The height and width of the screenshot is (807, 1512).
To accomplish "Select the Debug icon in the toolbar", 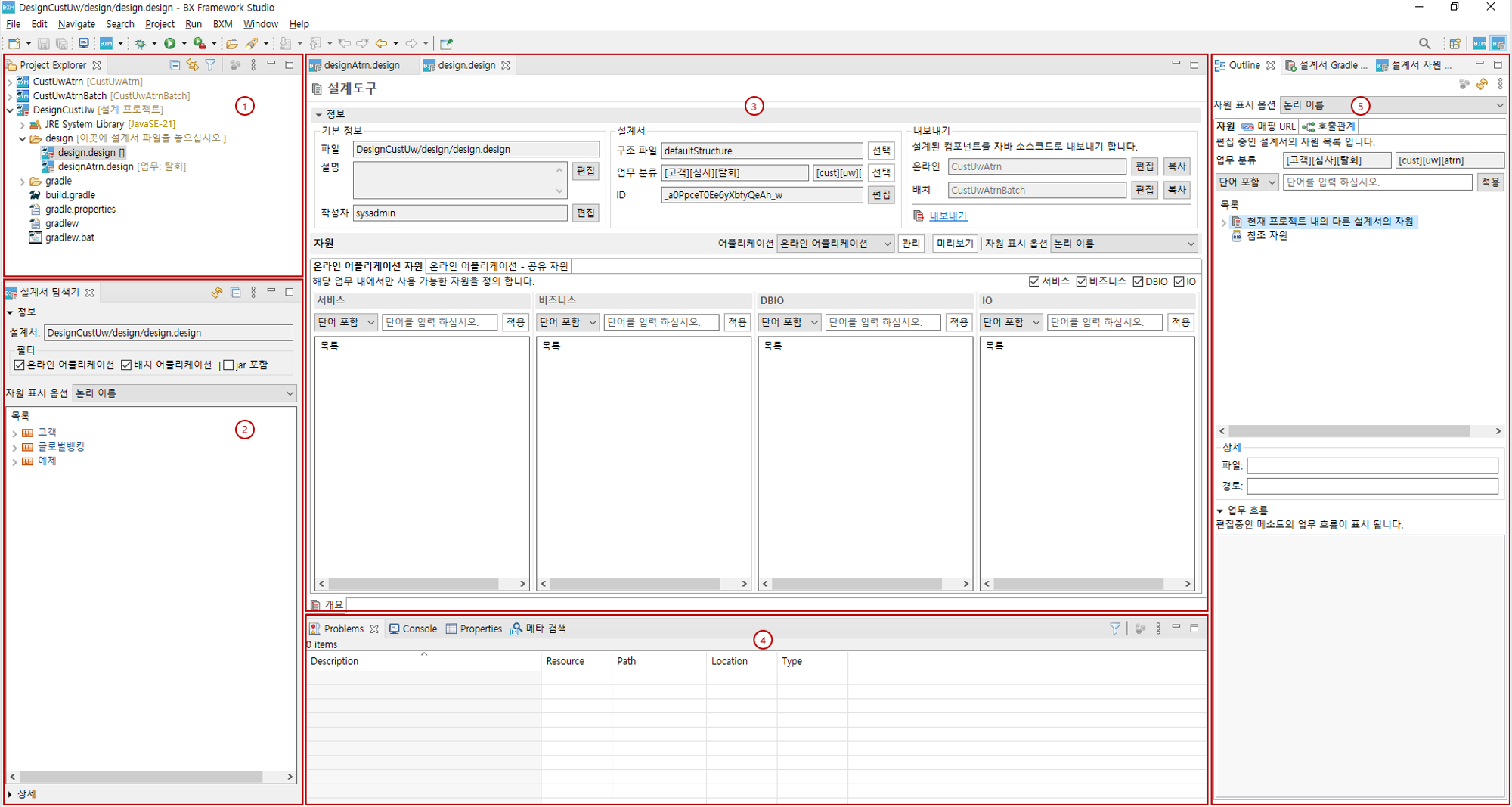I will pyautogui.click(x=141, y=43).
